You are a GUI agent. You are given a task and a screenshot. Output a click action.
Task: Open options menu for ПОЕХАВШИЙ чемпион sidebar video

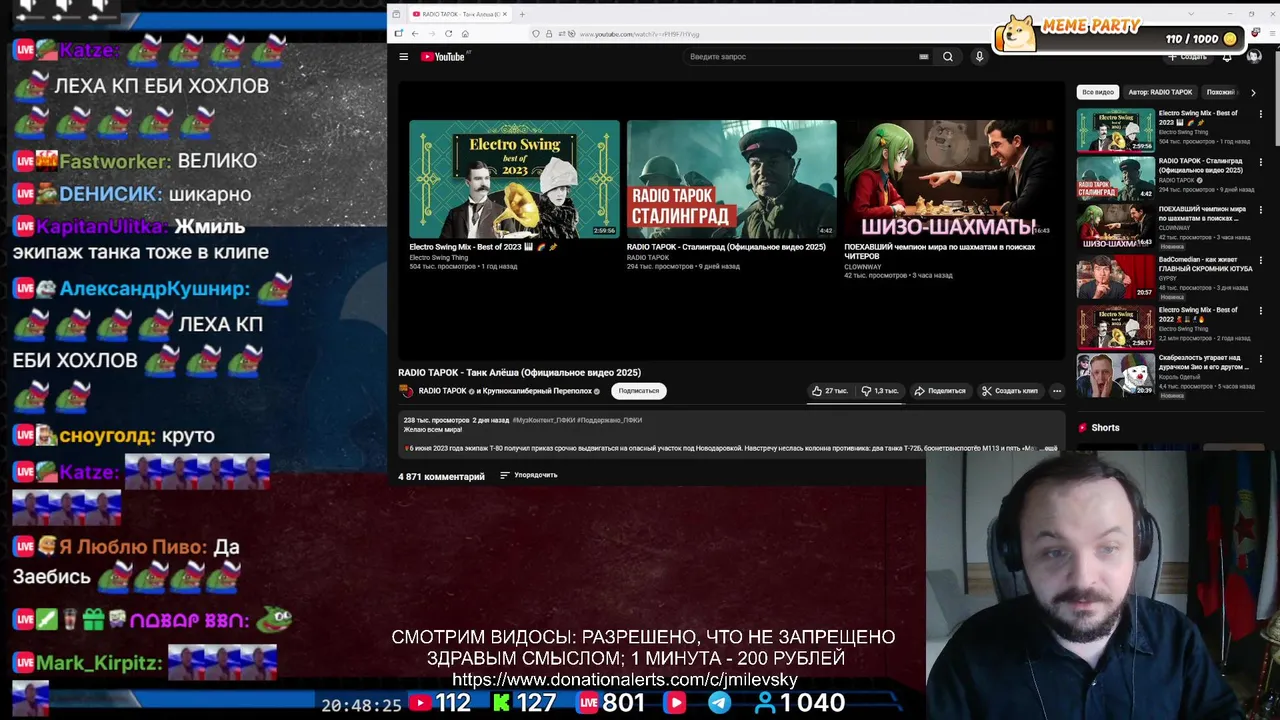tap(1260, 211)
